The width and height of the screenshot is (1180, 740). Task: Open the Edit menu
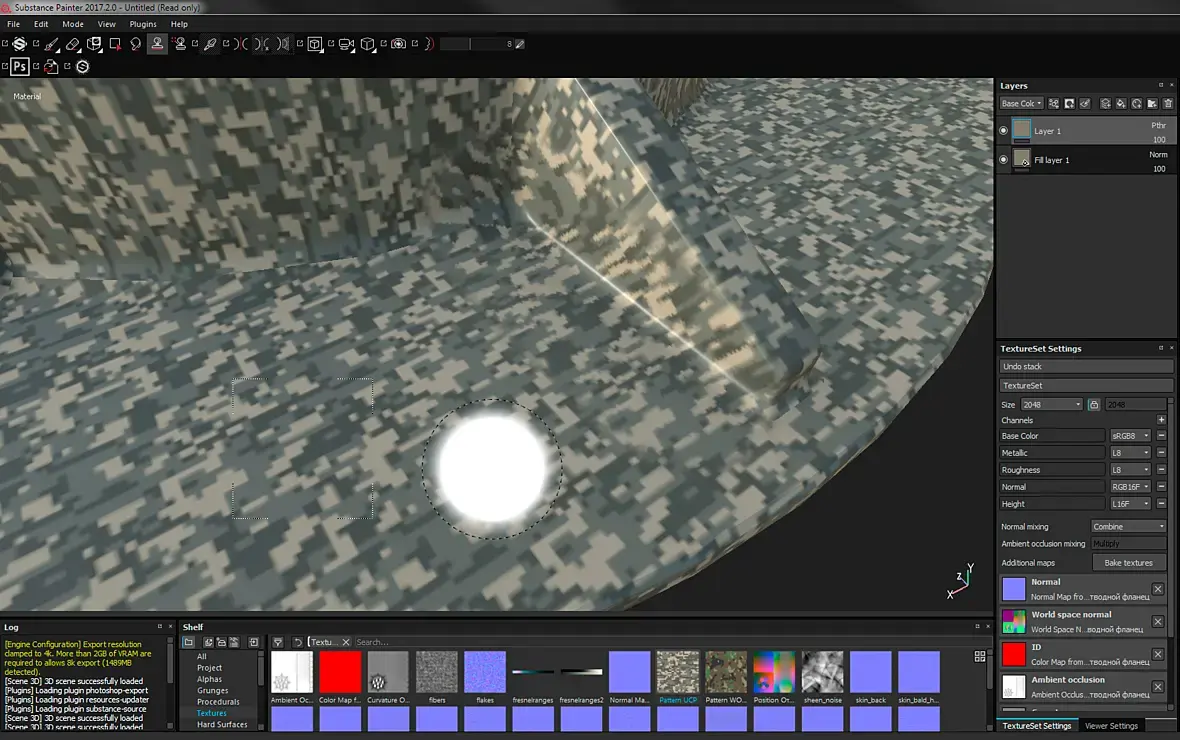(x=41, y=24)
